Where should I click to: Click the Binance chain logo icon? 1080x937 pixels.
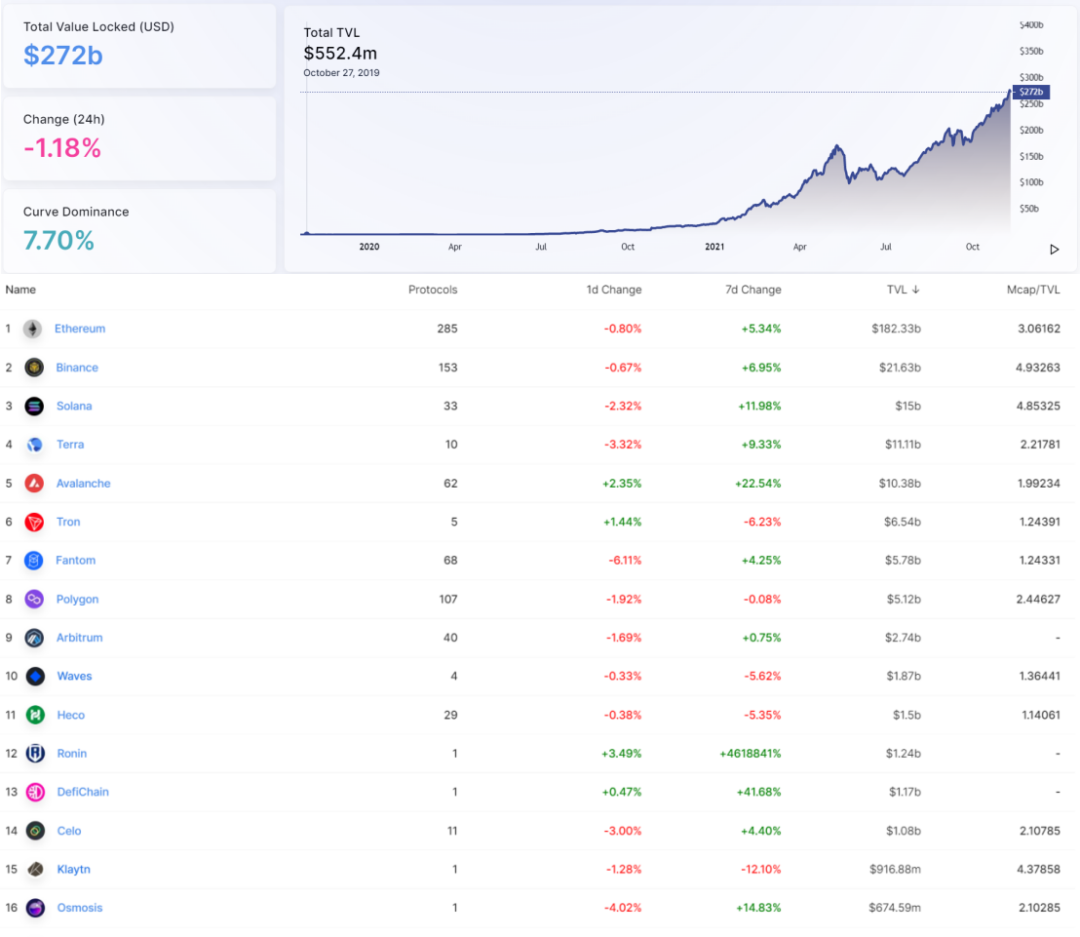(x=34, y=367)
